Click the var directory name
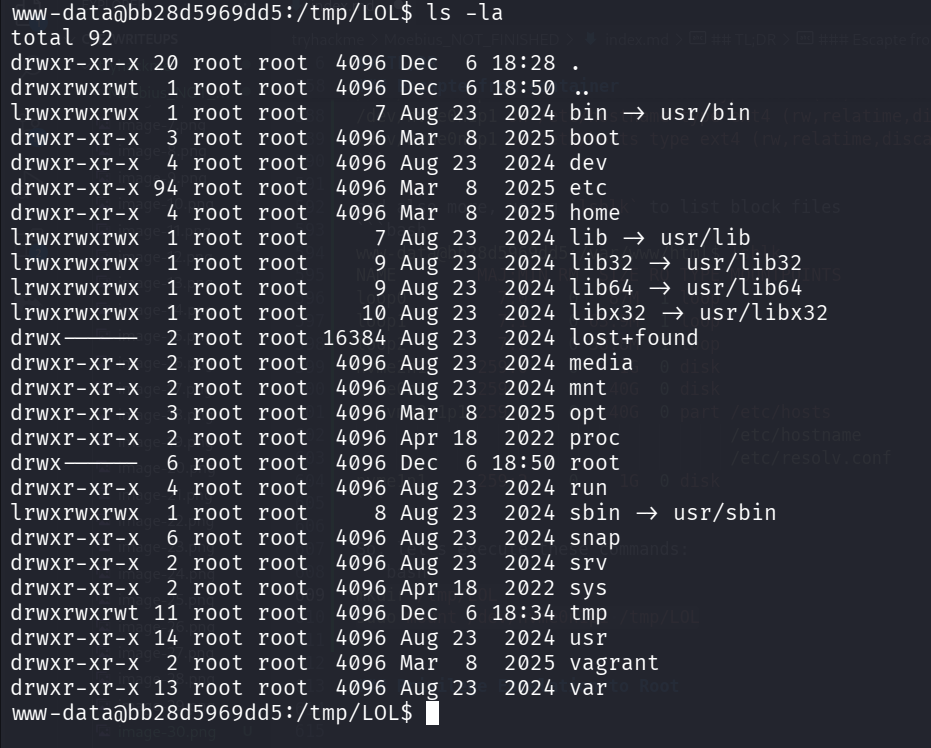 click(588, 688)
